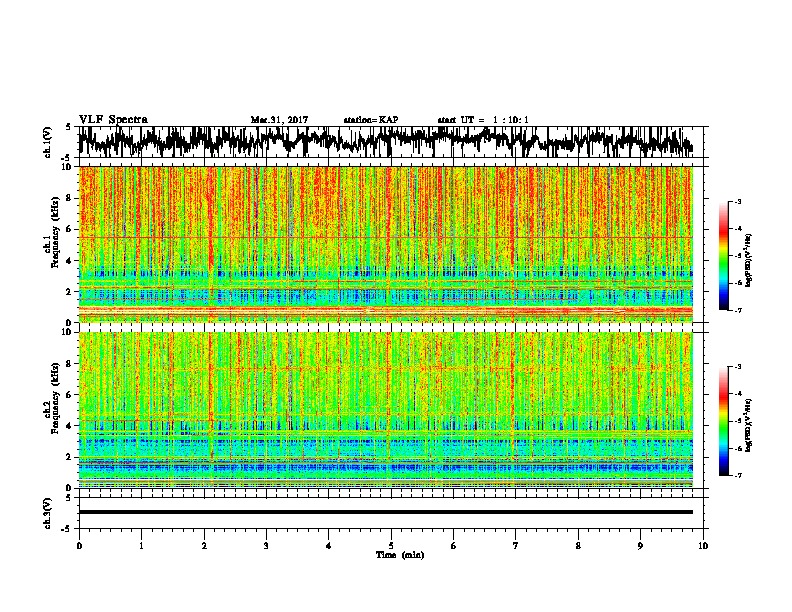Click the 8 kHz tick of ch.1 spectrogram
The height and width of the screenshot is (612, 792).
pyautogui.click(x=70, y=198)
